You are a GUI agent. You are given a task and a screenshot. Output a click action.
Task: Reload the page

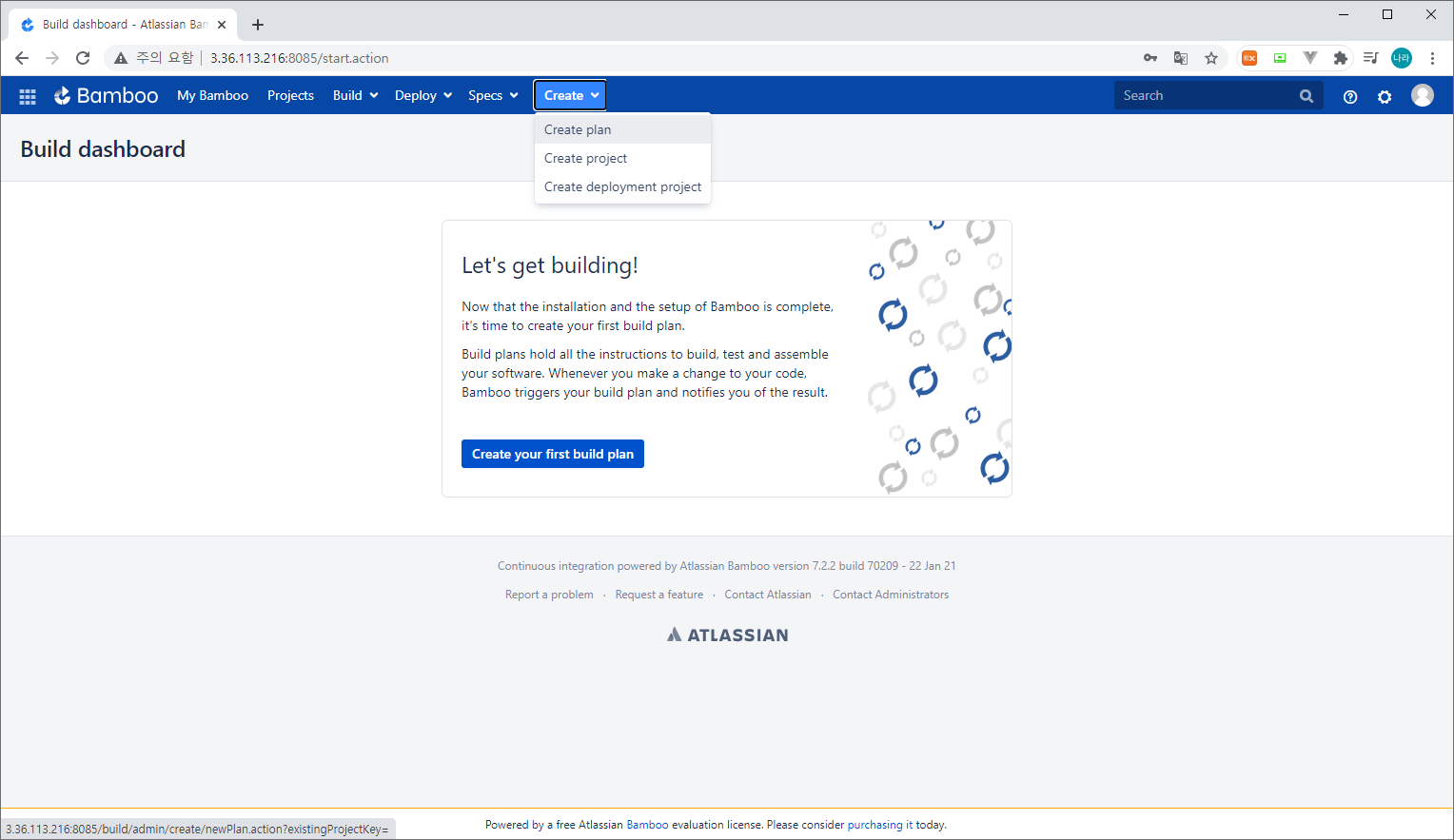[x=83, y=58]
